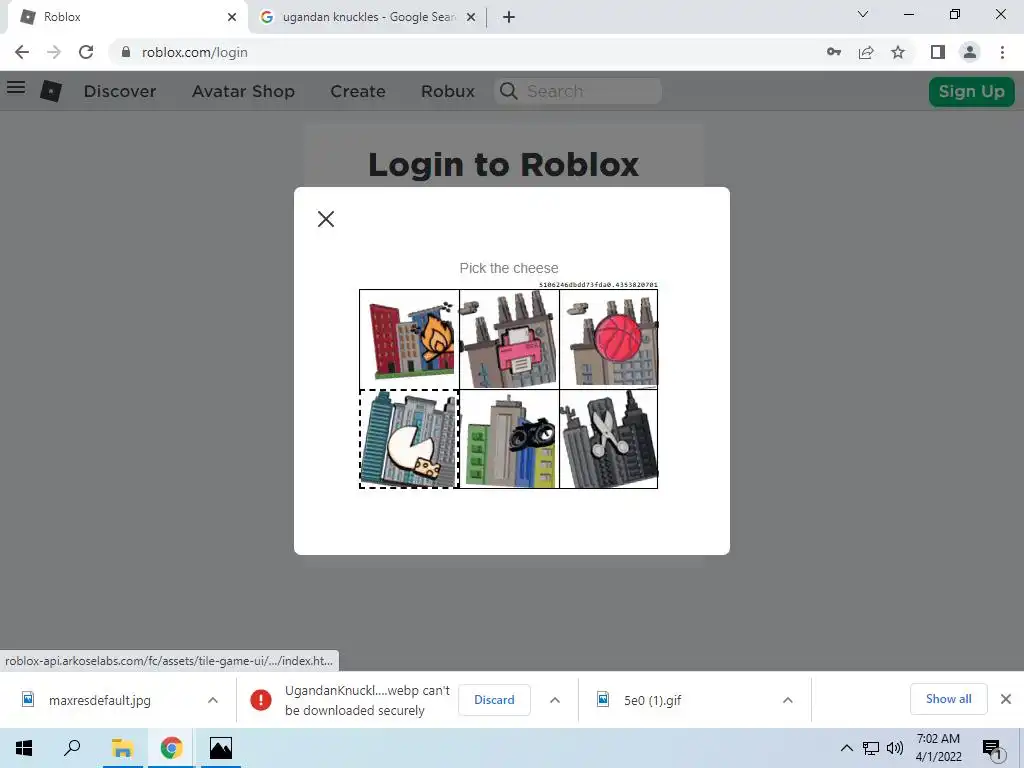1024x768 pixels.
Task: Discard the UgandanKnuckles webp download
Action: [494, 700]
